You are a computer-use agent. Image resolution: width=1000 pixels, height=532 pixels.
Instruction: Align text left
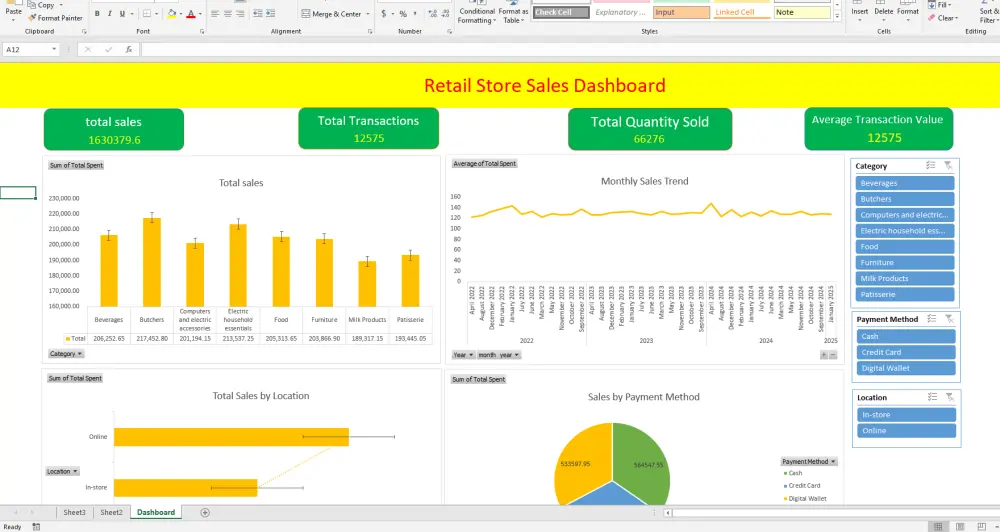click(215, 13)
